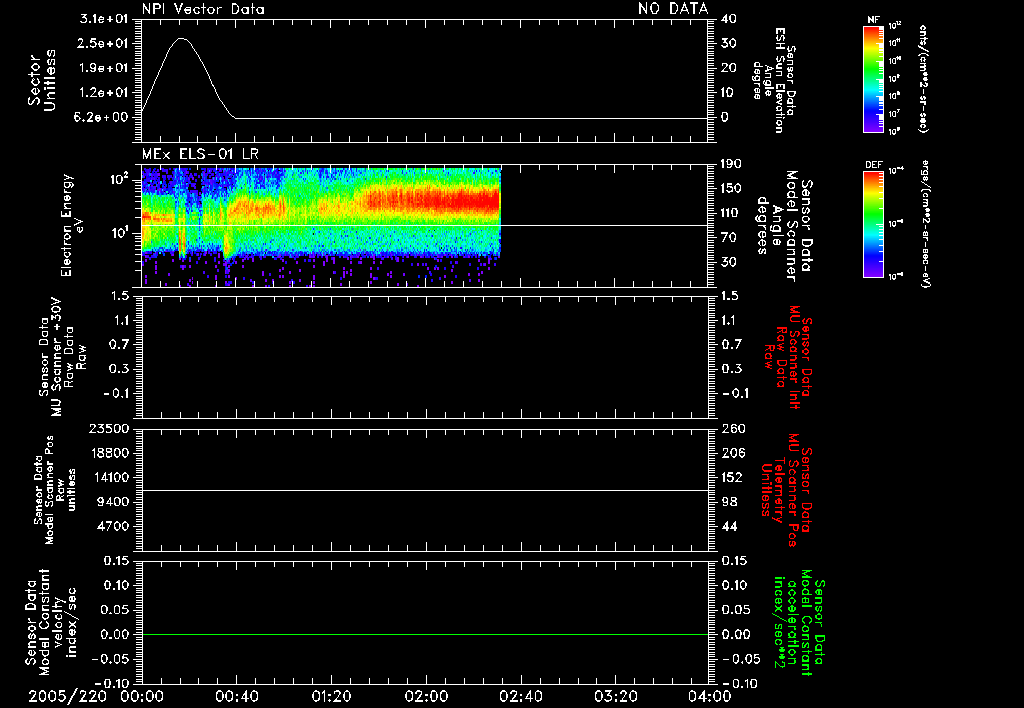
Task: Click the green zero line in velocity panel
Action: coord(424,634)
